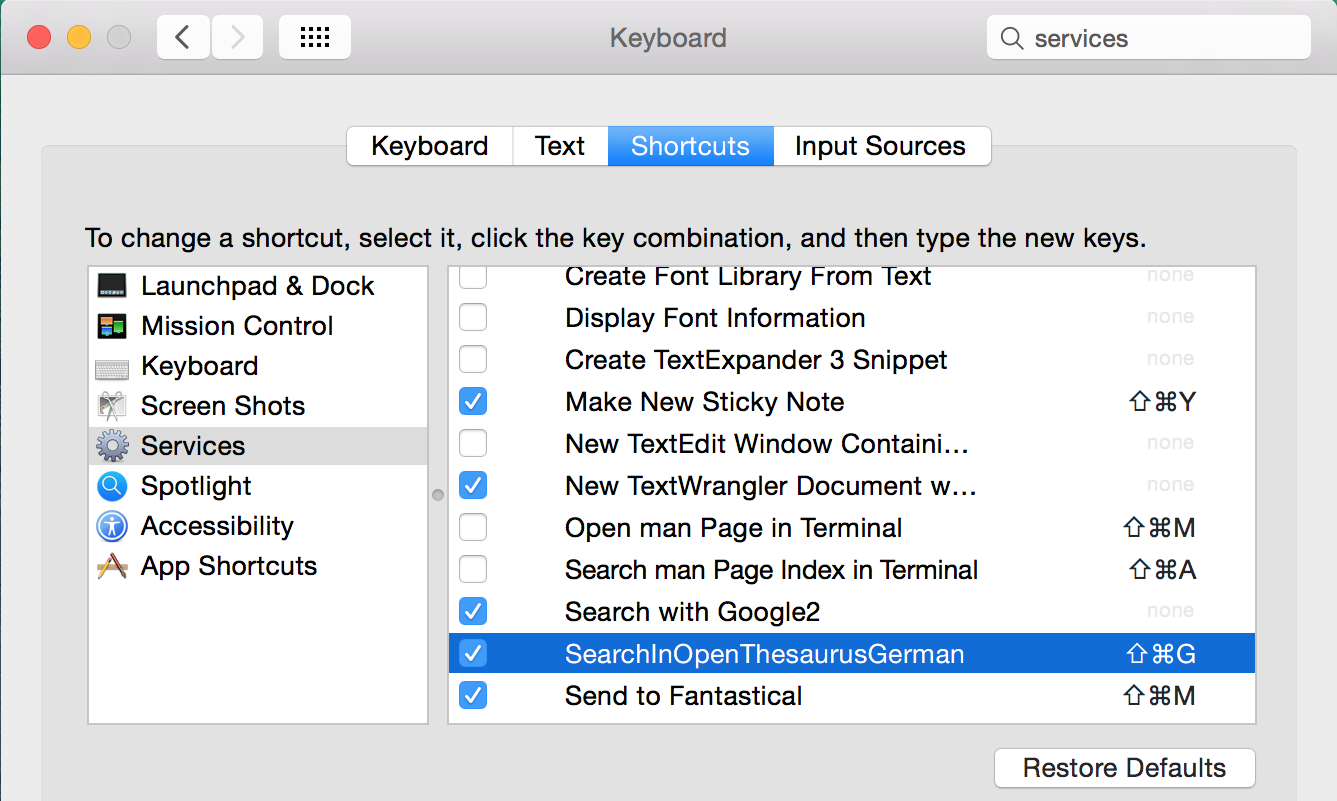Click the services search field
This screenshot has width=1337, height=801.
point(1160,39)
